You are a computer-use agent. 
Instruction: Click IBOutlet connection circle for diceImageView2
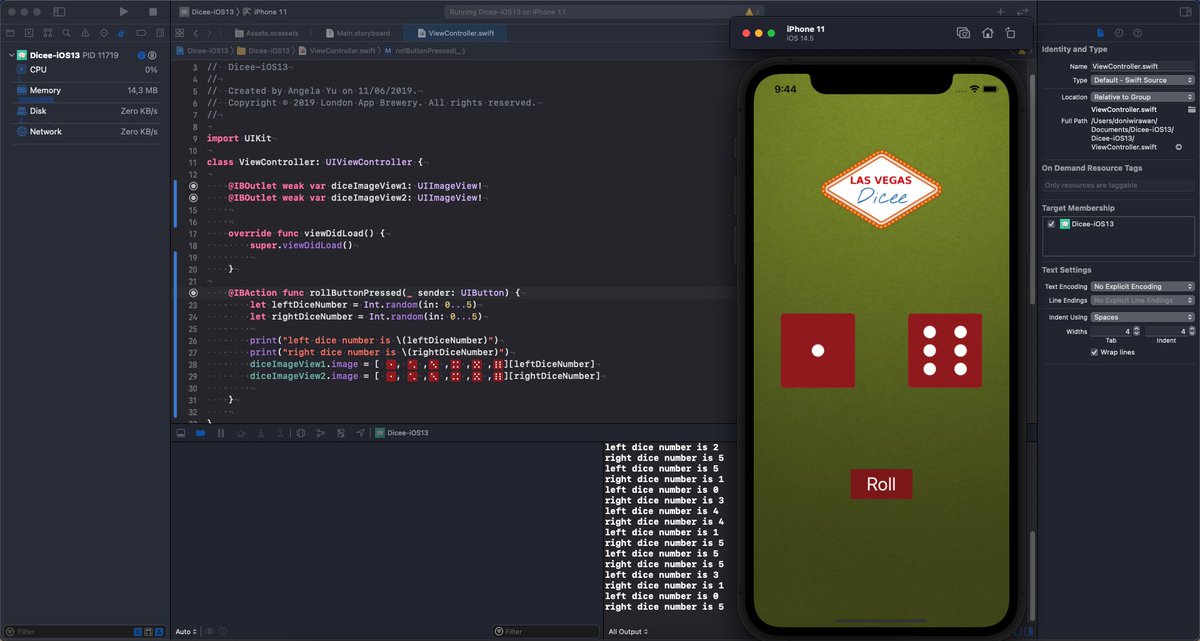coord(193,198)
